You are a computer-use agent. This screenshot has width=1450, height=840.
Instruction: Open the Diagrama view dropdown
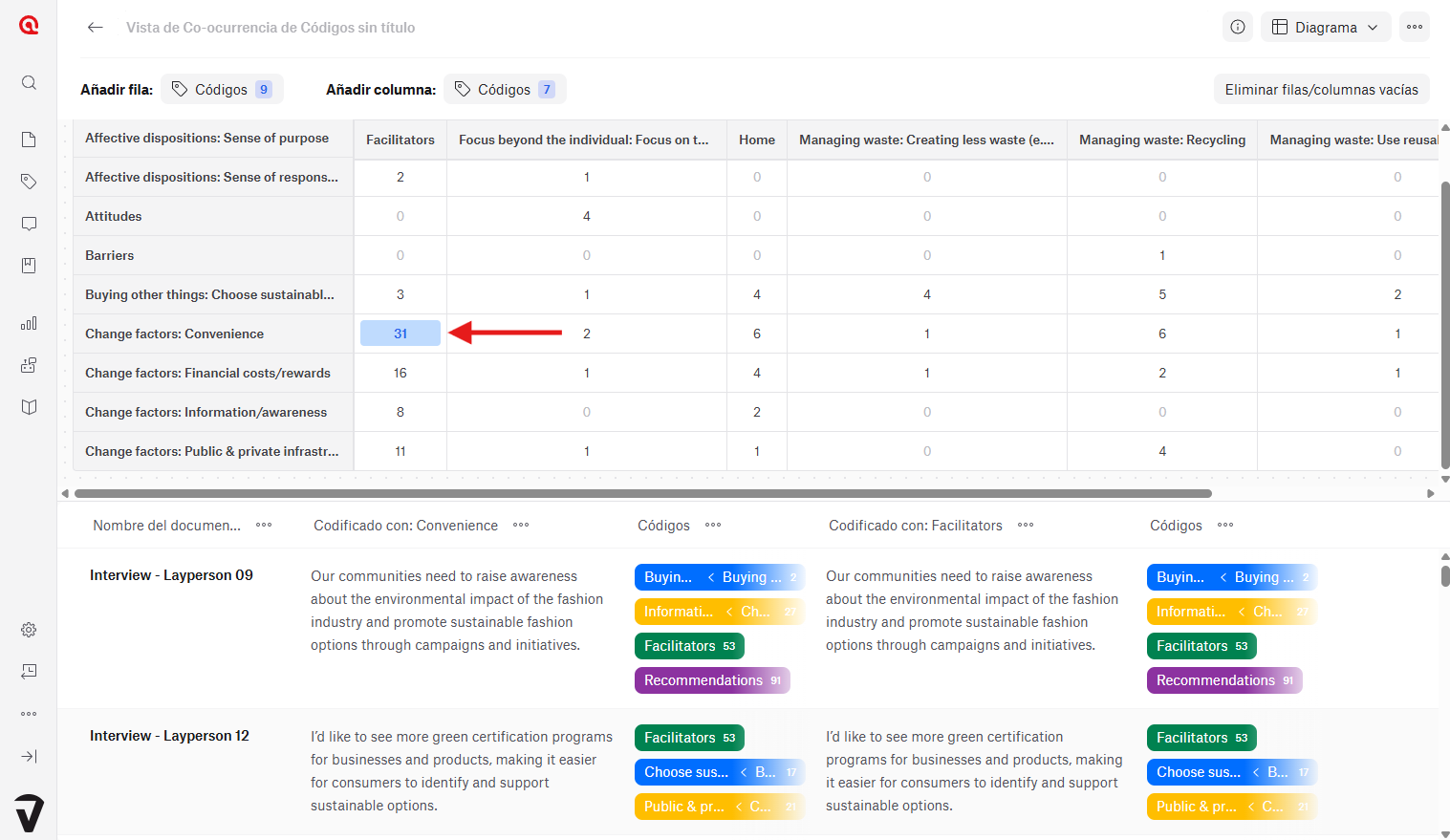tap(1326, 27)
